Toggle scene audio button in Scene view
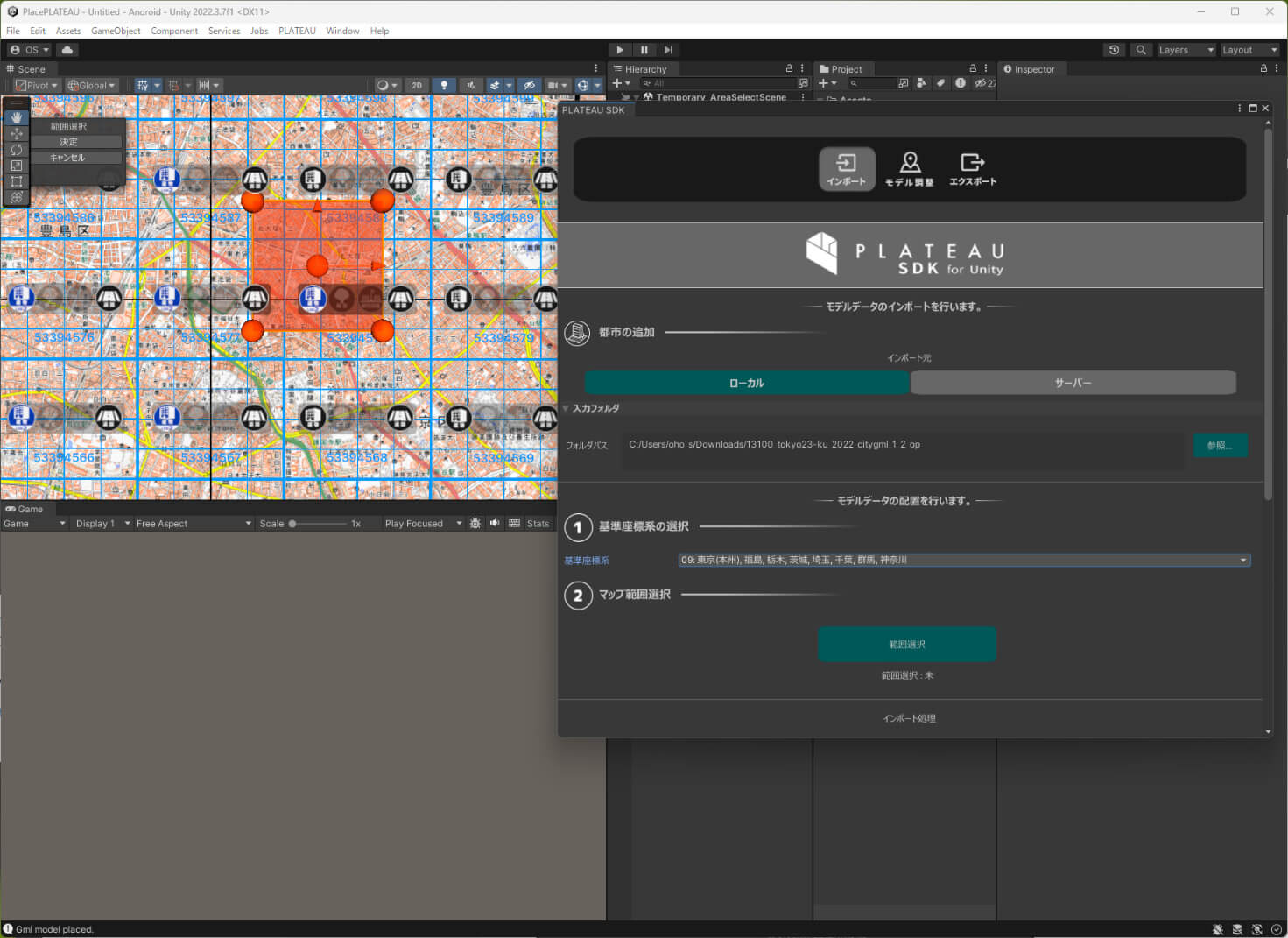The width and height of the screenshot is (1288, 938). (471, 85)
